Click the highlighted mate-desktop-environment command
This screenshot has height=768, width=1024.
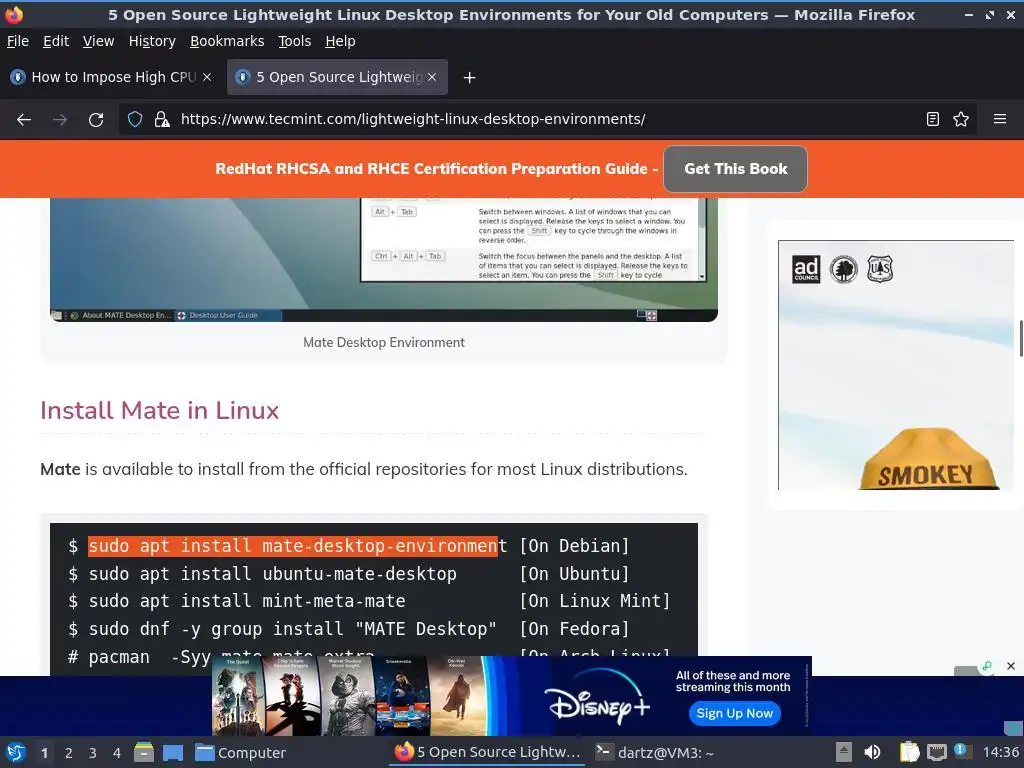293,546
